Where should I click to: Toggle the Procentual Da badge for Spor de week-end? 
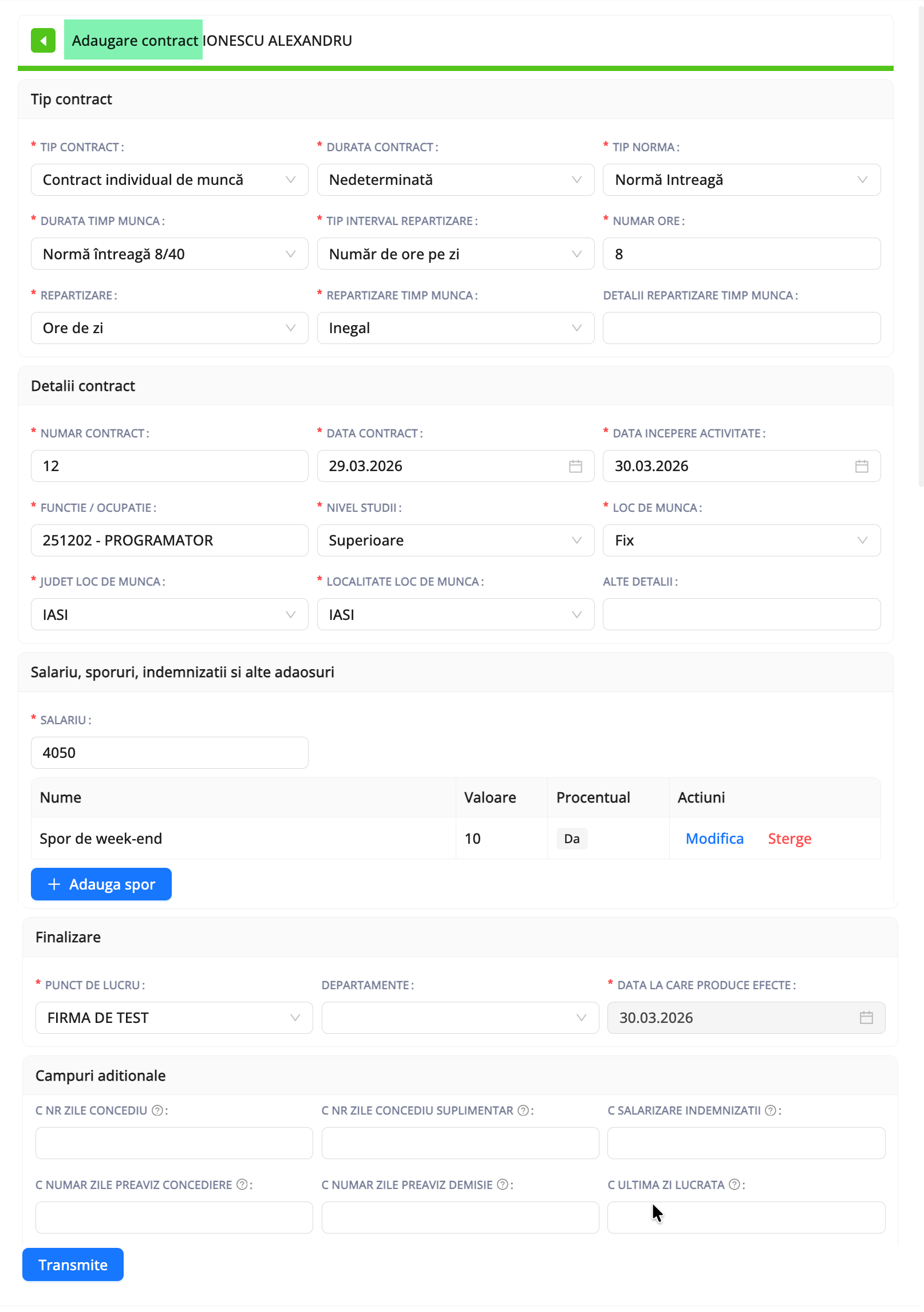[x=571, y=838]
